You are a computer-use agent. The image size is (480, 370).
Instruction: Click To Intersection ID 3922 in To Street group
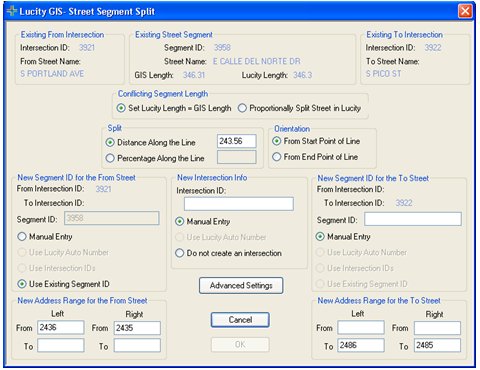[x=404, y=203]
